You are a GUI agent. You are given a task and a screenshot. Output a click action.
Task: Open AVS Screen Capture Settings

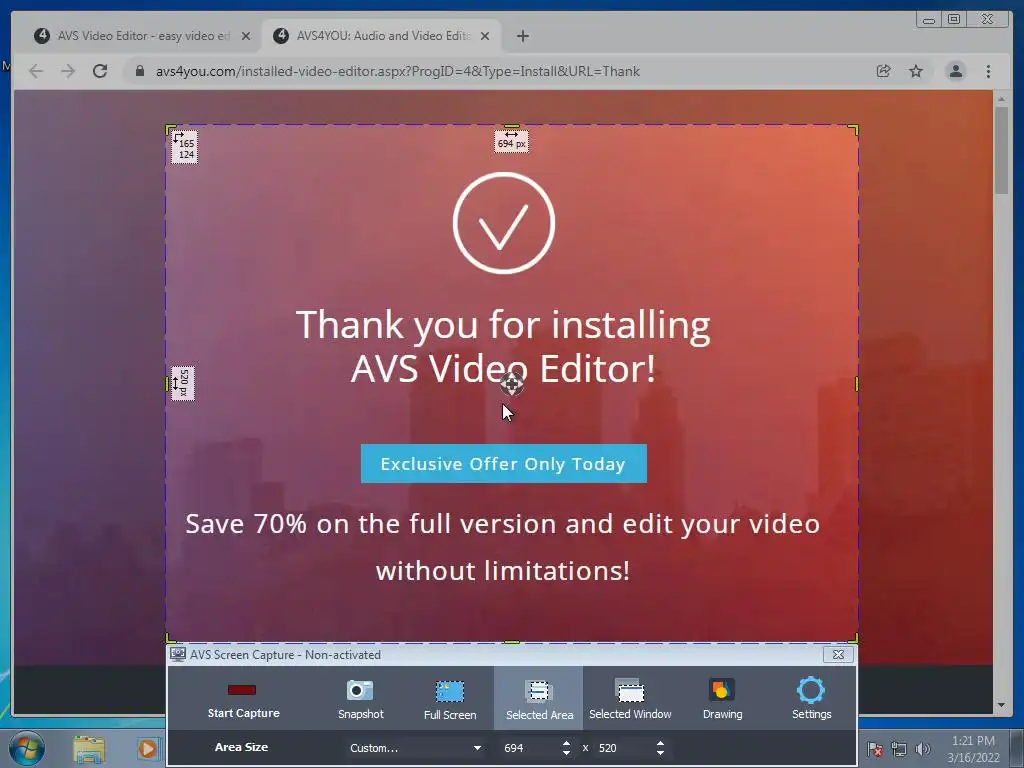(811, 699)
